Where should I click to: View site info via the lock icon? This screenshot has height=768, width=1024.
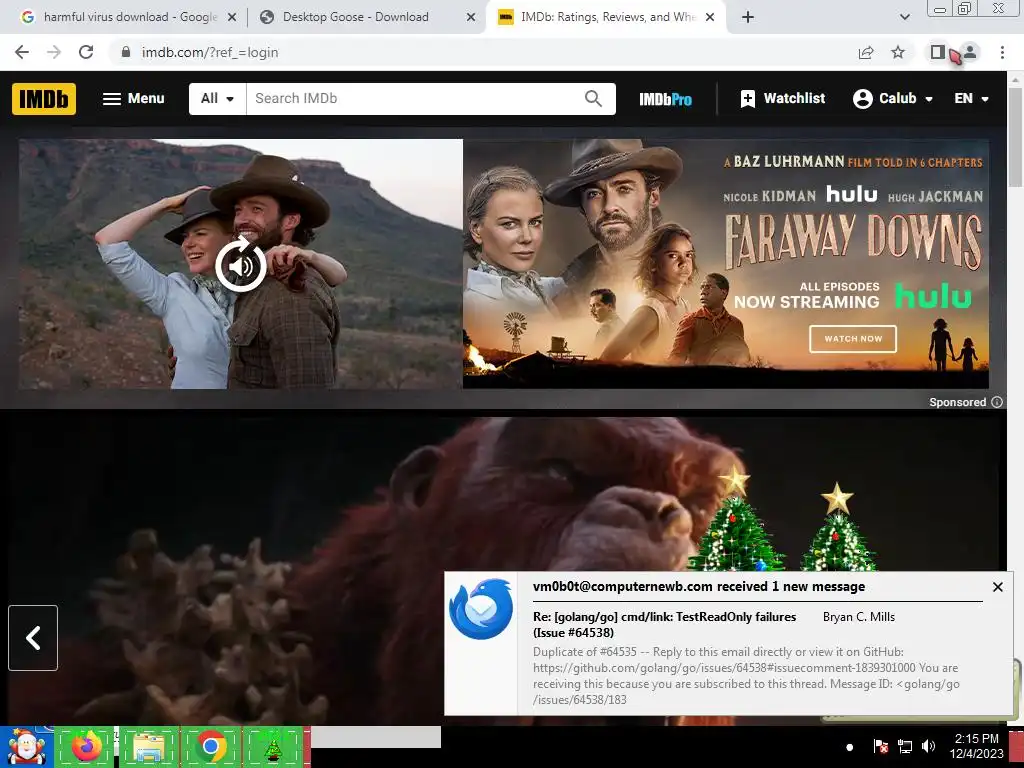point(126,52)
